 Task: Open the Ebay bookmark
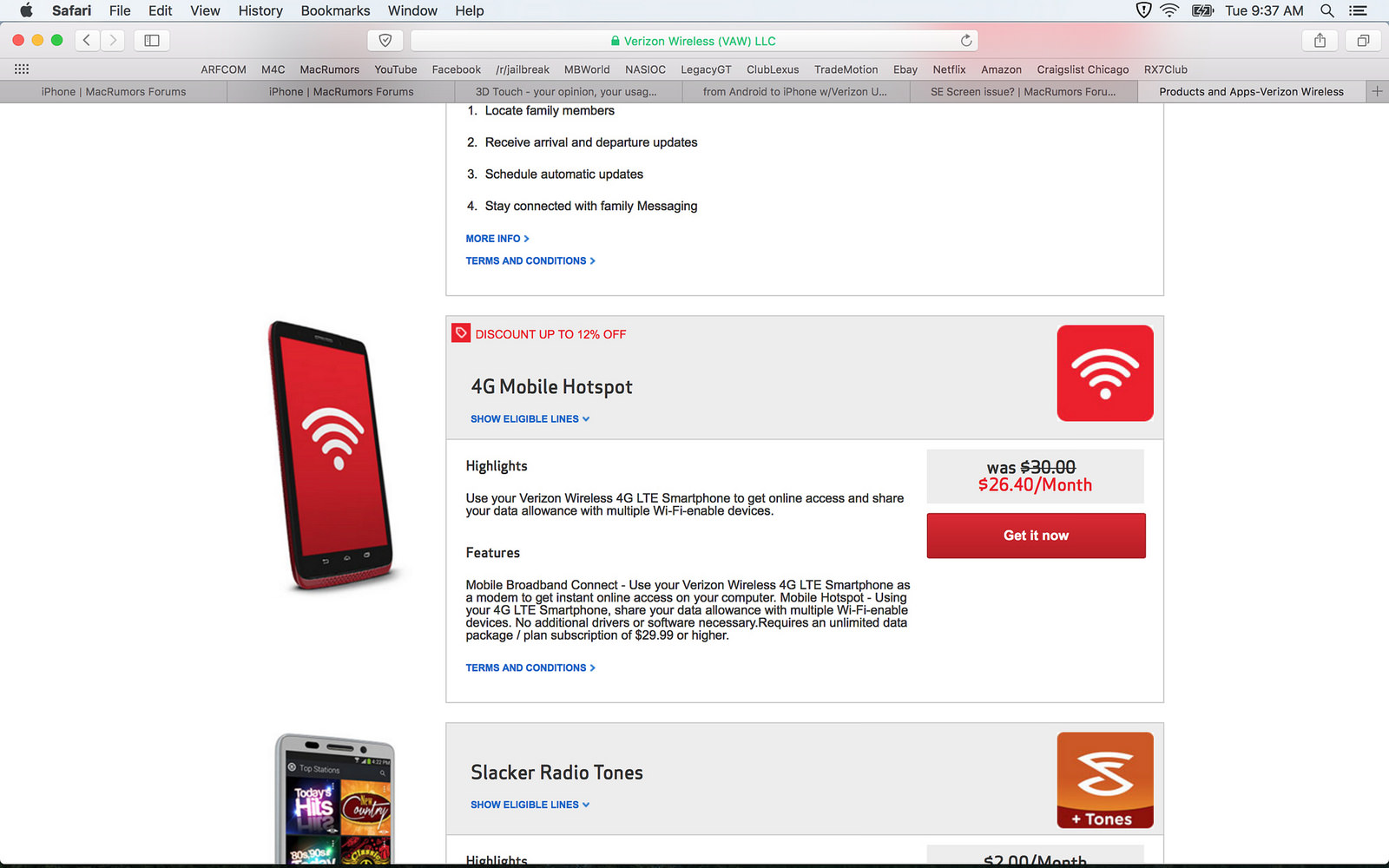point(905,69)
